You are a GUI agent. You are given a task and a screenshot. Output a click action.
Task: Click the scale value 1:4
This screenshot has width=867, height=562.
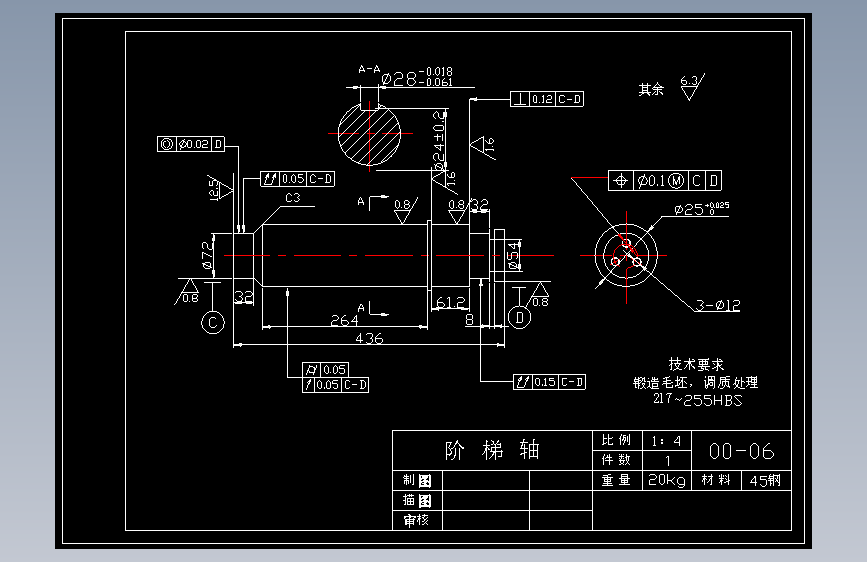[x=666, y=441]
